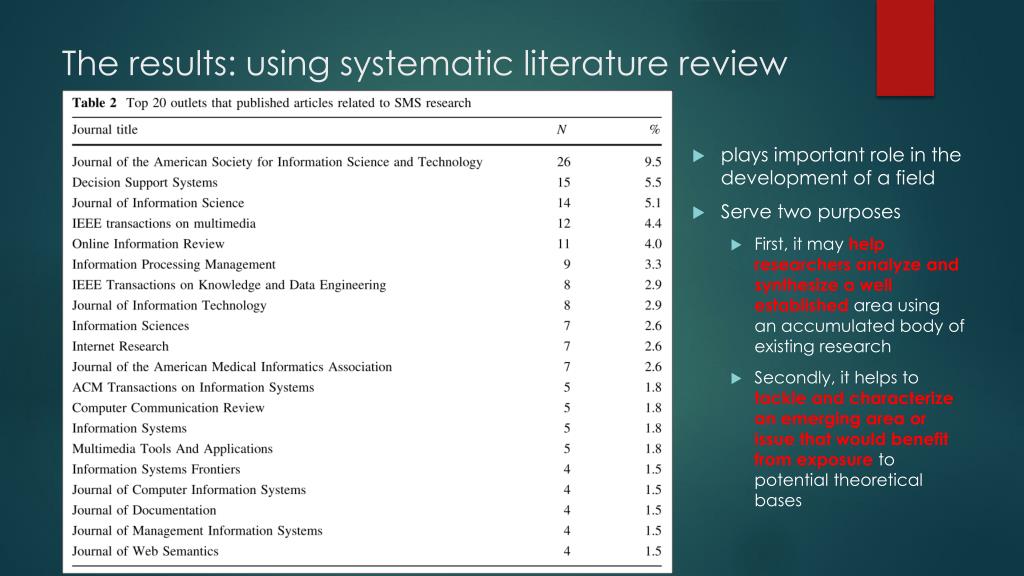Select the percentage value "3.3"
1024x576 pixels.
click(653, 264)
